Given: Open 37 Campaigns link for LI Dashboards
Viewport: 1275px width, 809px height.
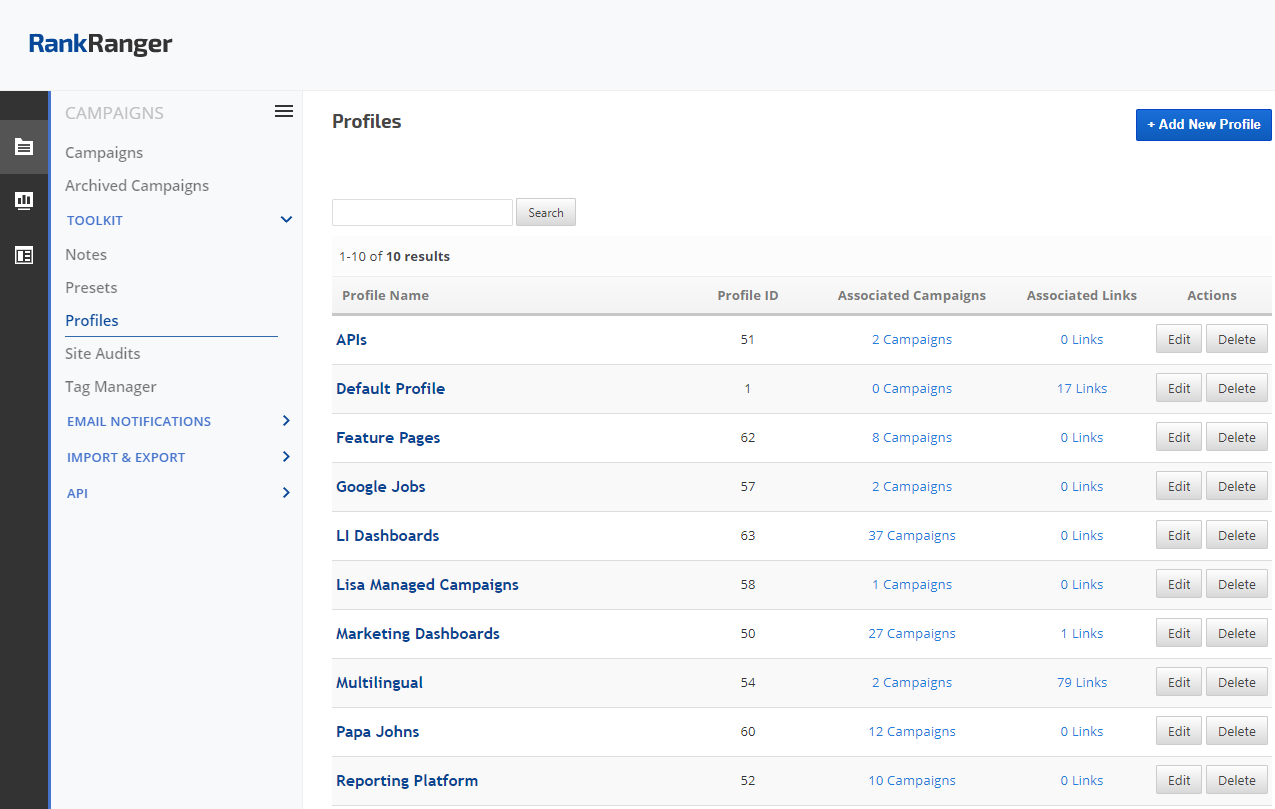Looking at the screenshot, I should [911, 536].
